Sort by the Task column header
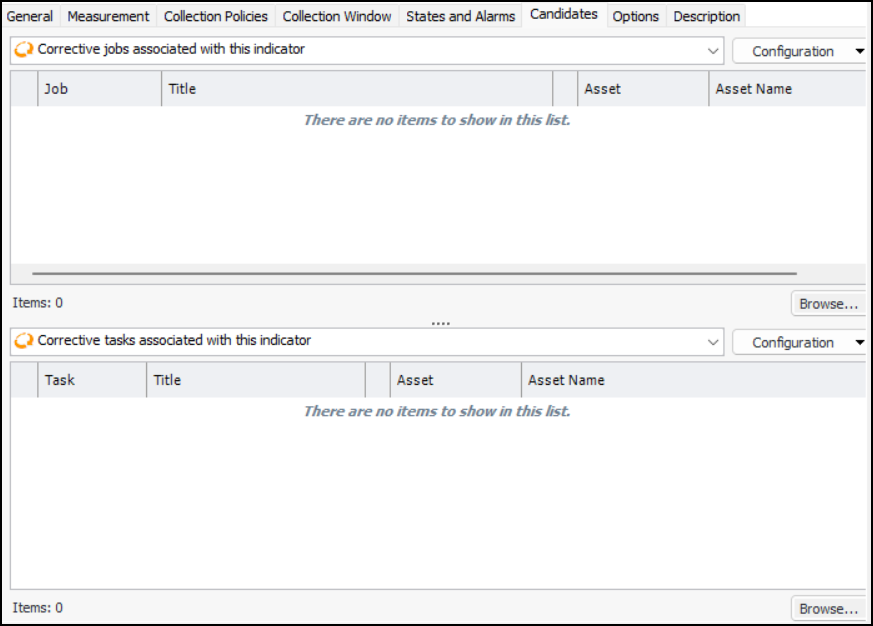The width and height of the screenshot is (873, 626). pyautogui.click(x=92, y=380)
